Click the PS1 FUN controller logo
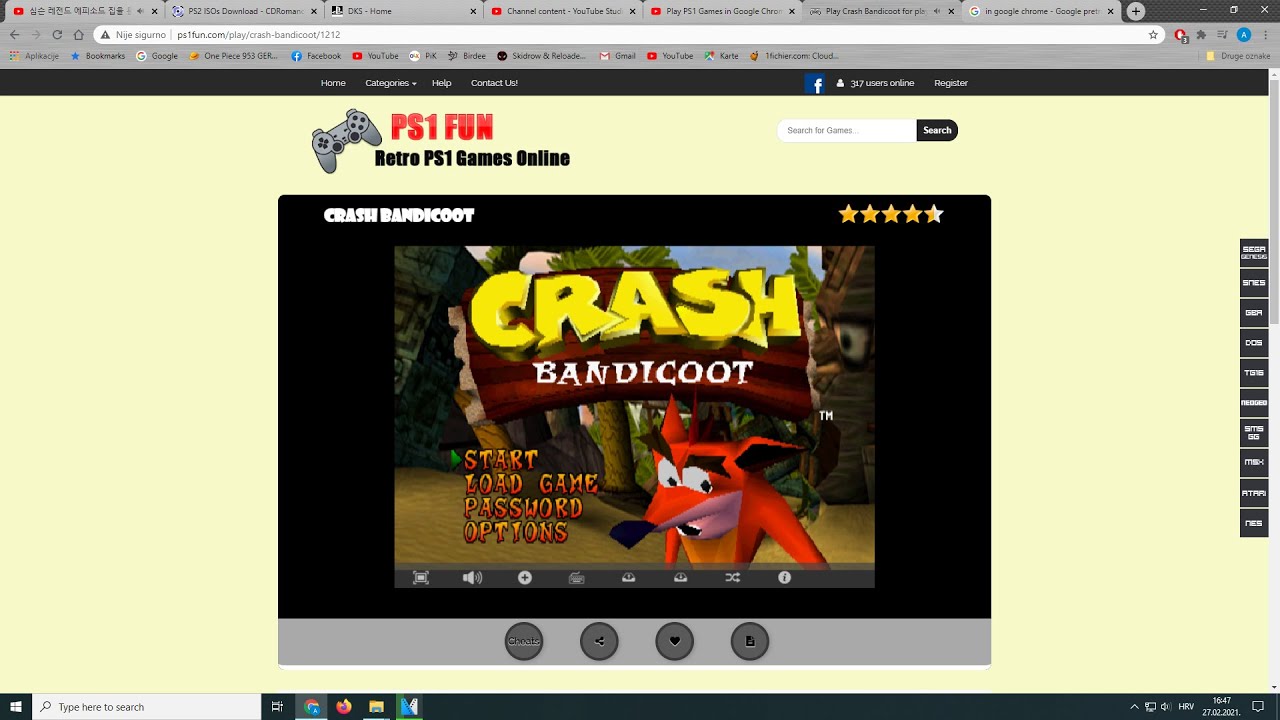This screenshot has width=1280, height=720. 441,141
